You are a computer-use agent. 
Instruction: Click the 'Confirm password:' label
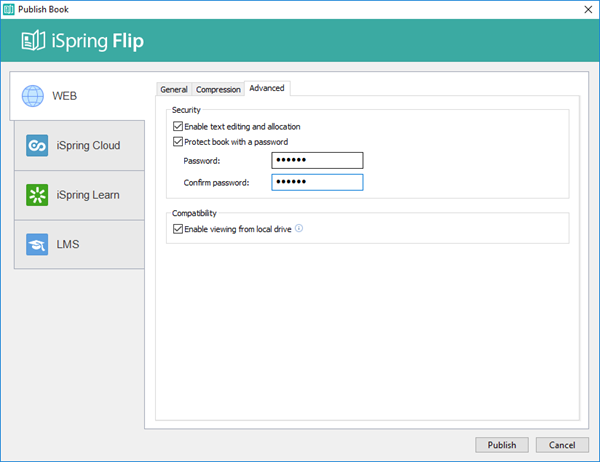(216, 183)
